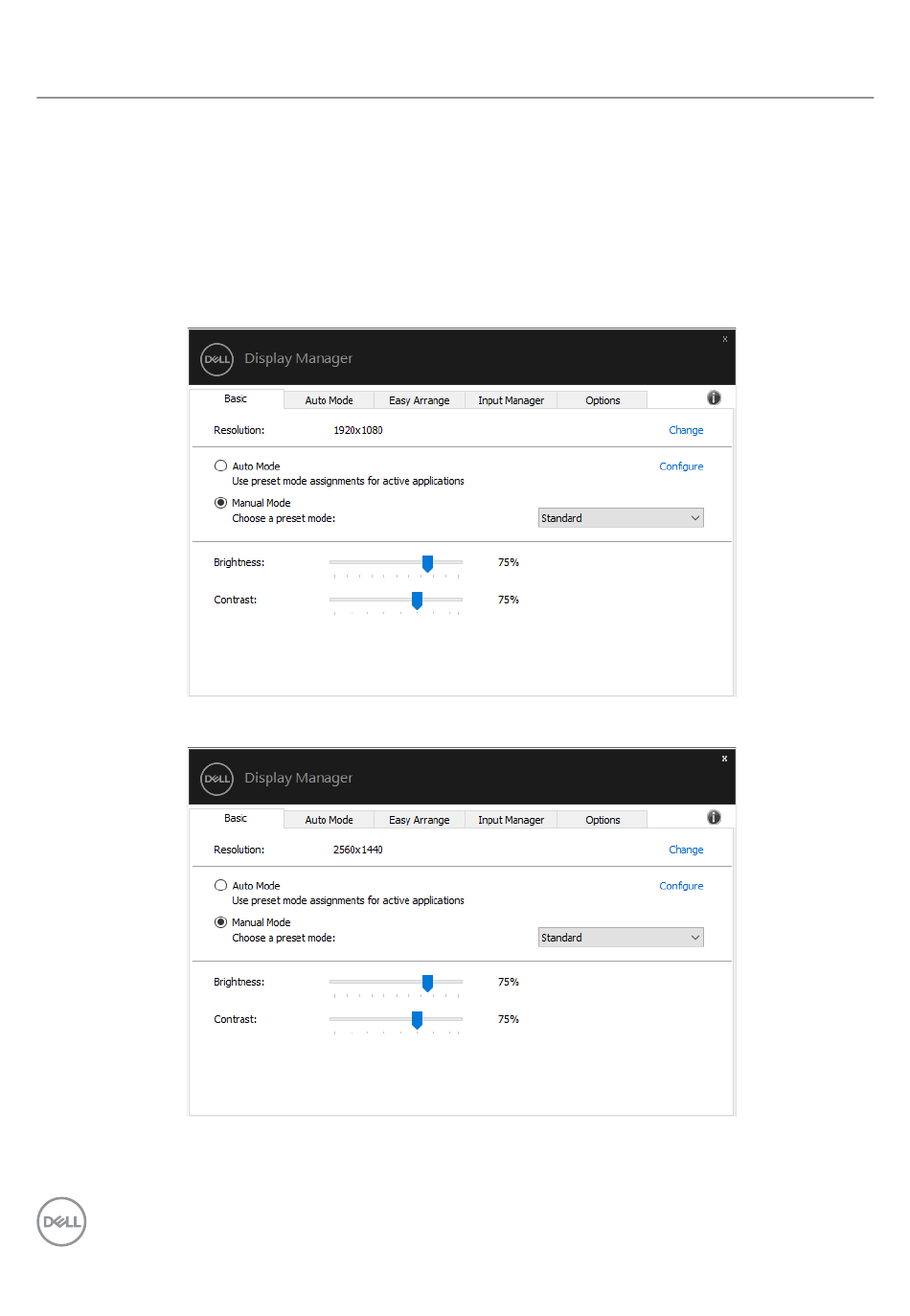Screen dimensions: 910x1316
Task: Open Standard preset dropdown in 2560x1440 window
Action: 621,937
